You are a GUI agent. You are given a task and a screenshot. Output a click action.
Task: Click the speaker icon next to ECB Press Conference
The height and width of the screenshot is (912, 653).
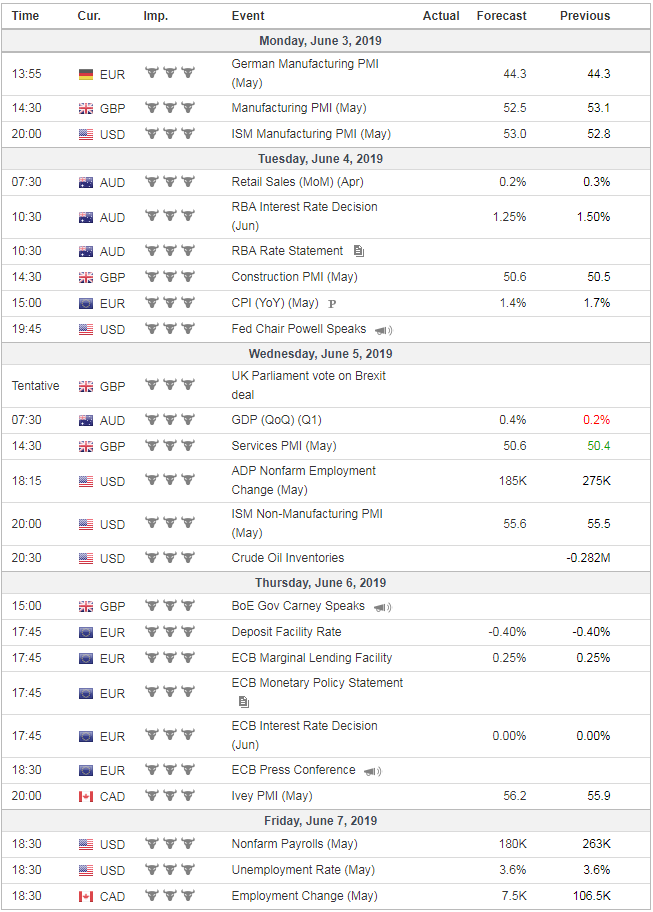[x=372, y=771]
